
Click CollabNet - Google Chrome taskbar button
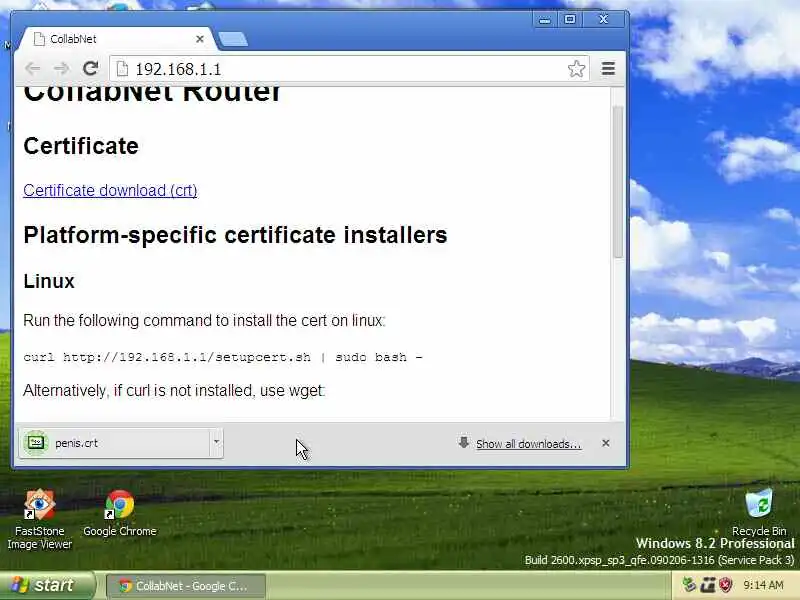coord(186,586)
